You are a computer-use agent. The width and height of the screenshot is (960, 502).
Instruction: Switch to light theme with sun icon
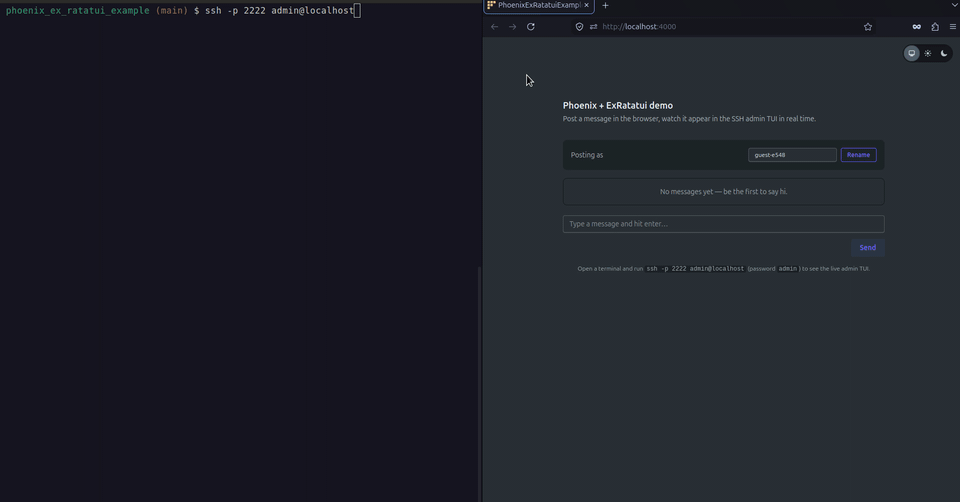coord(928,53)
